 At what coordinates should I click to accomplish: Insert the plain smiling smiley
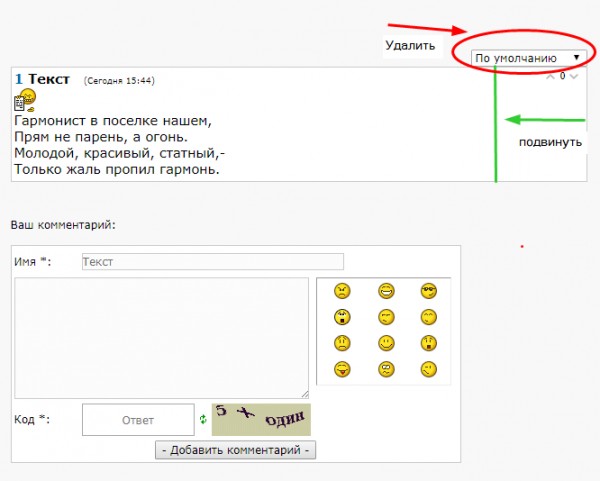pyautogui.click(x=386, y=343)
